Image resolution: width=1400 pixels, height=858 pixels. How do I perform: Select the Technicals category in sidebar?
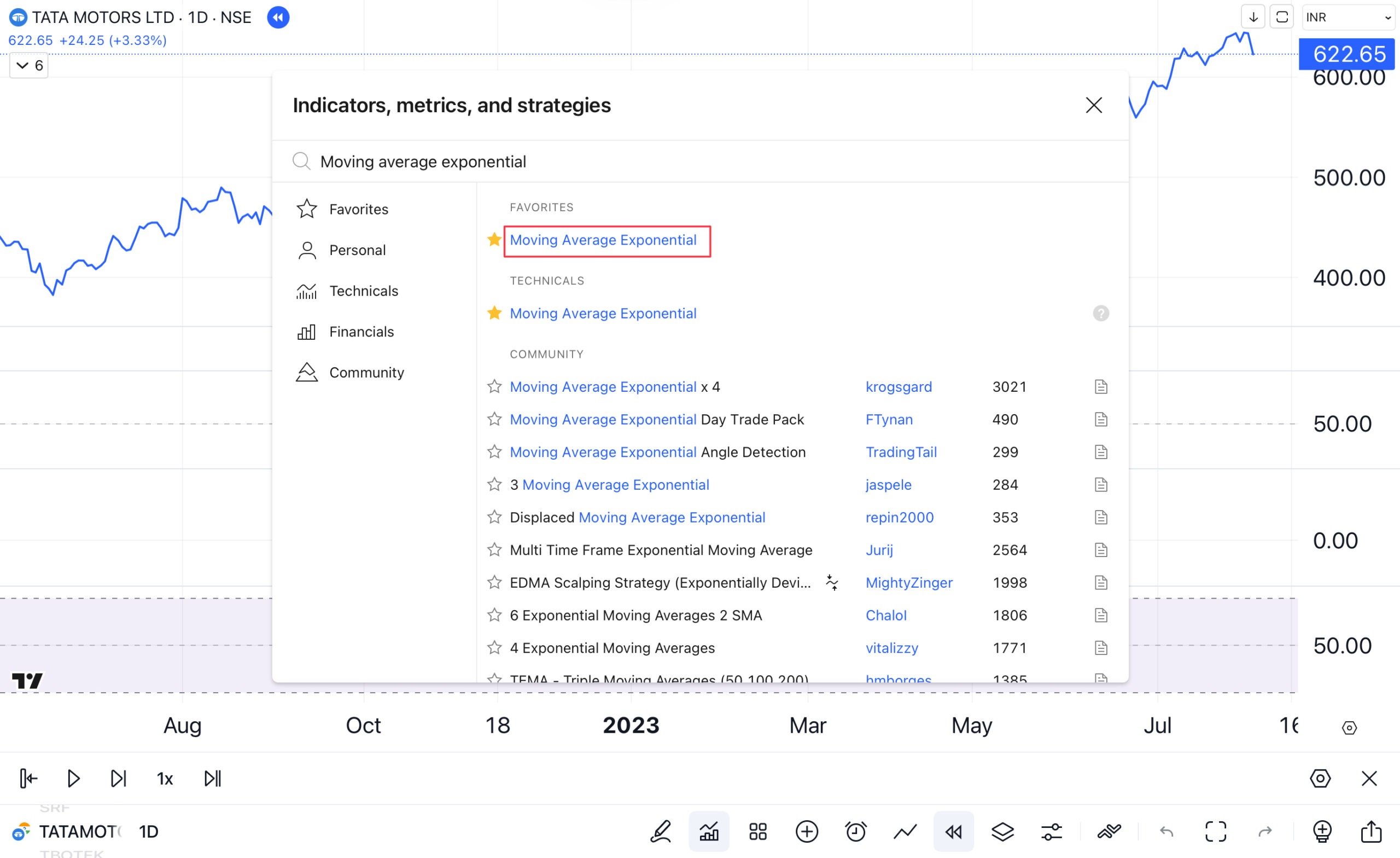(364, 291)
